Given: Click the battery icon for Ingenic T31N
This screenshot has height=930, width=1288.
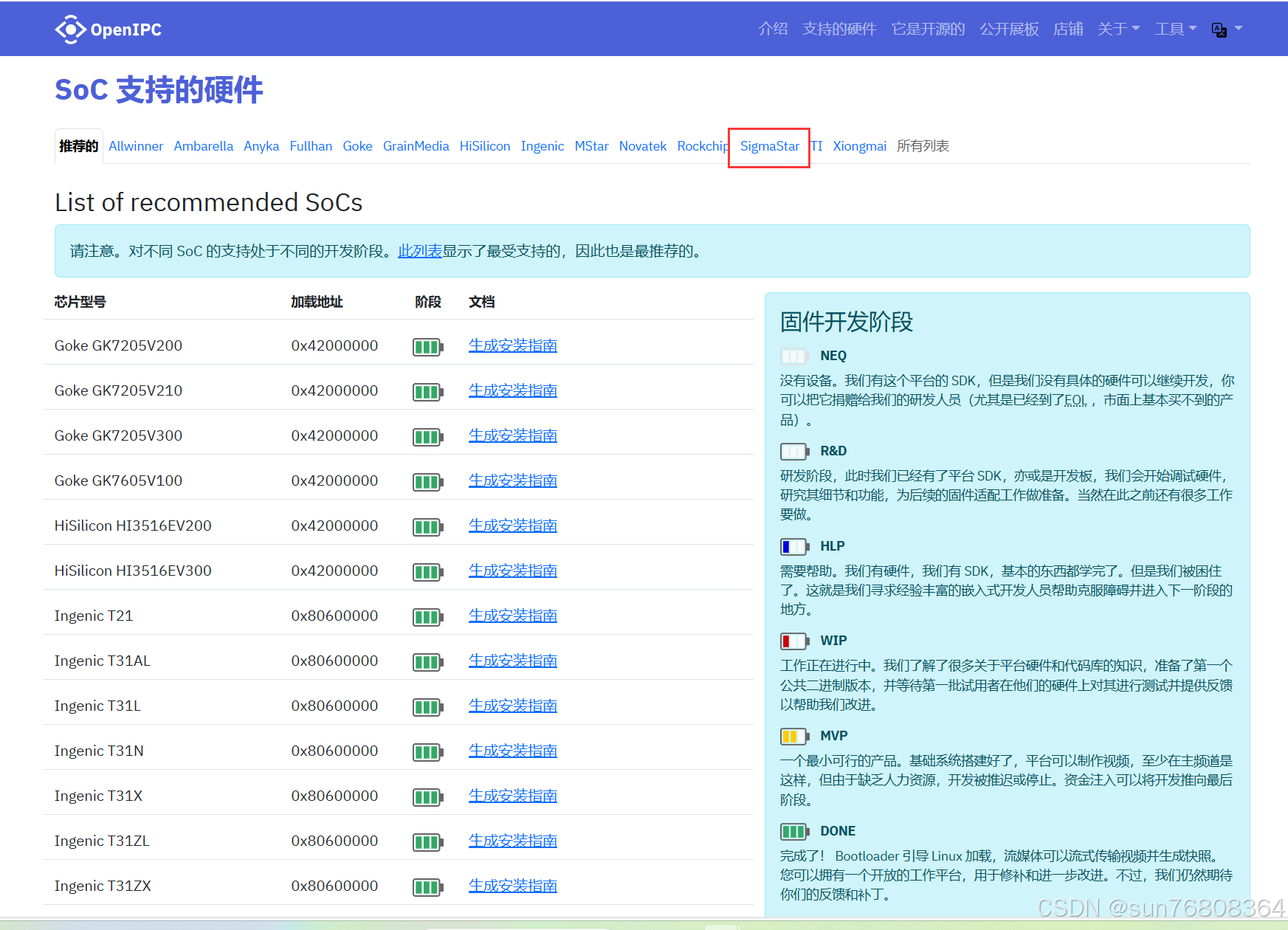Looking at the screenshot, I should 427,752.
